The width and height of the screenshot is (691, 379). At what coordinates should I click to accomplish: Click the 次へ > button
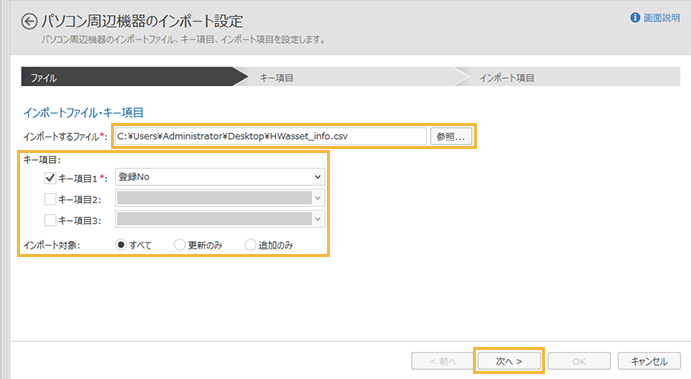click(x=509, y=361)
